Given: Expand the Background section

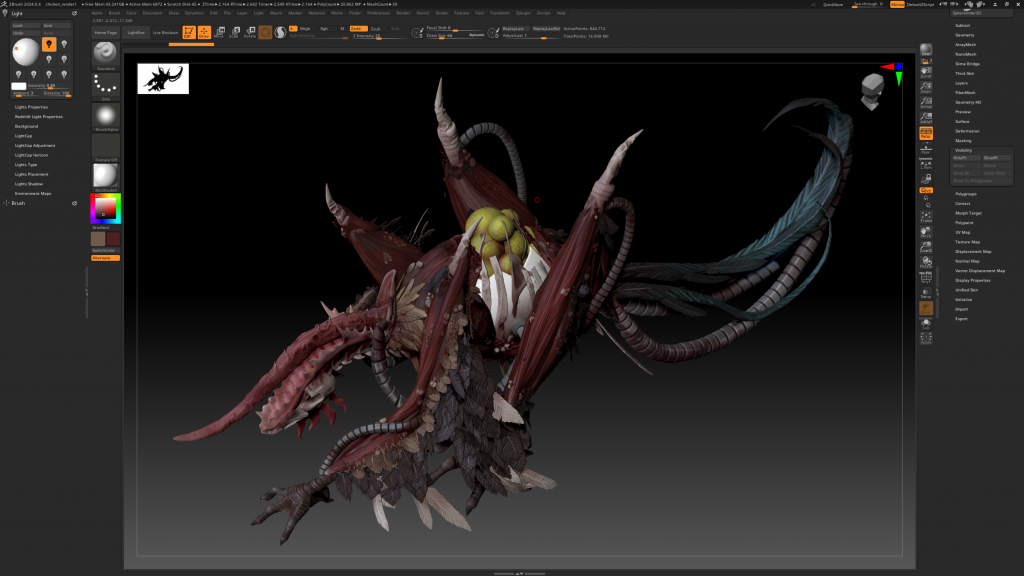Looking at the screenshot, I should click(27, 126).
